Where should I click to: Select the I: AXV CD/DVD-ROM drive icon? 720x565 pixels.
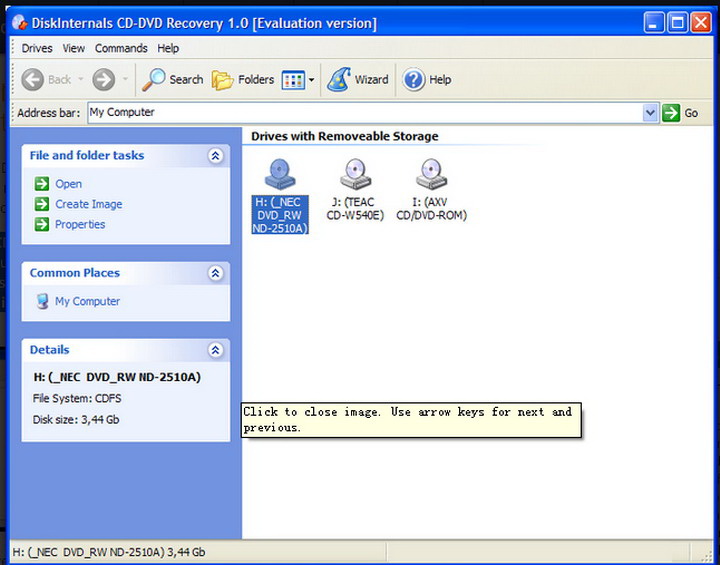(431, 174)
